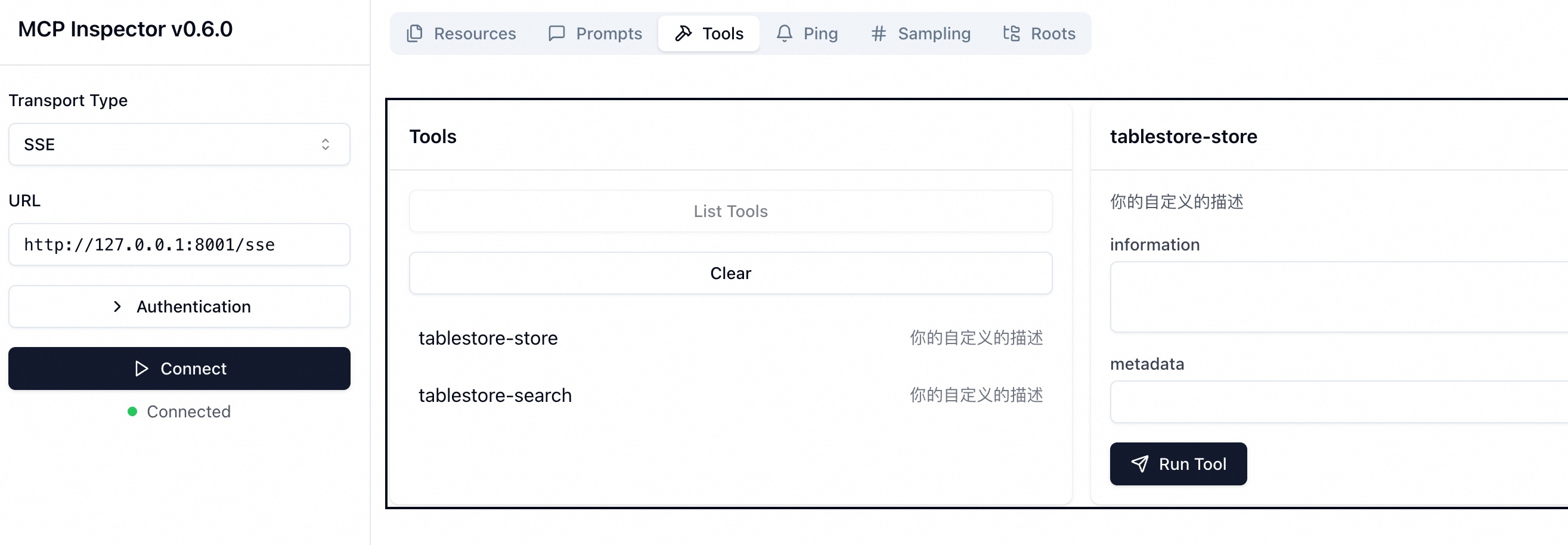Image resolution: width=1568 pixels, height=545 pixels.
Task: Select the tablestore-store tool entry
Action: click(488, 338)
